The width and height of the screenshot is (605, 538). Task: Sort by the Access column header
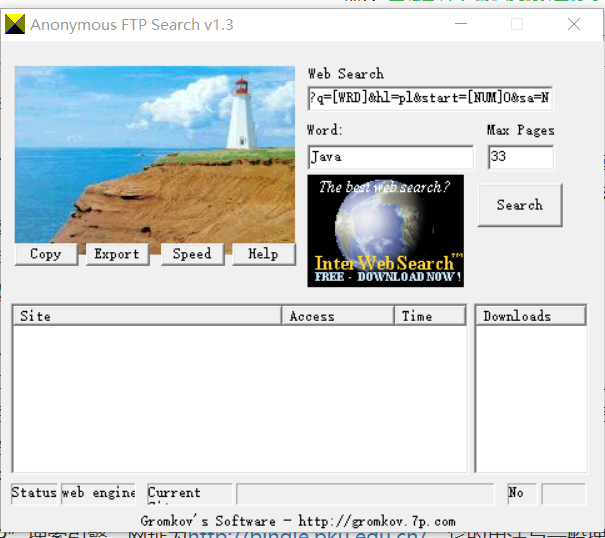click(338, 316)
